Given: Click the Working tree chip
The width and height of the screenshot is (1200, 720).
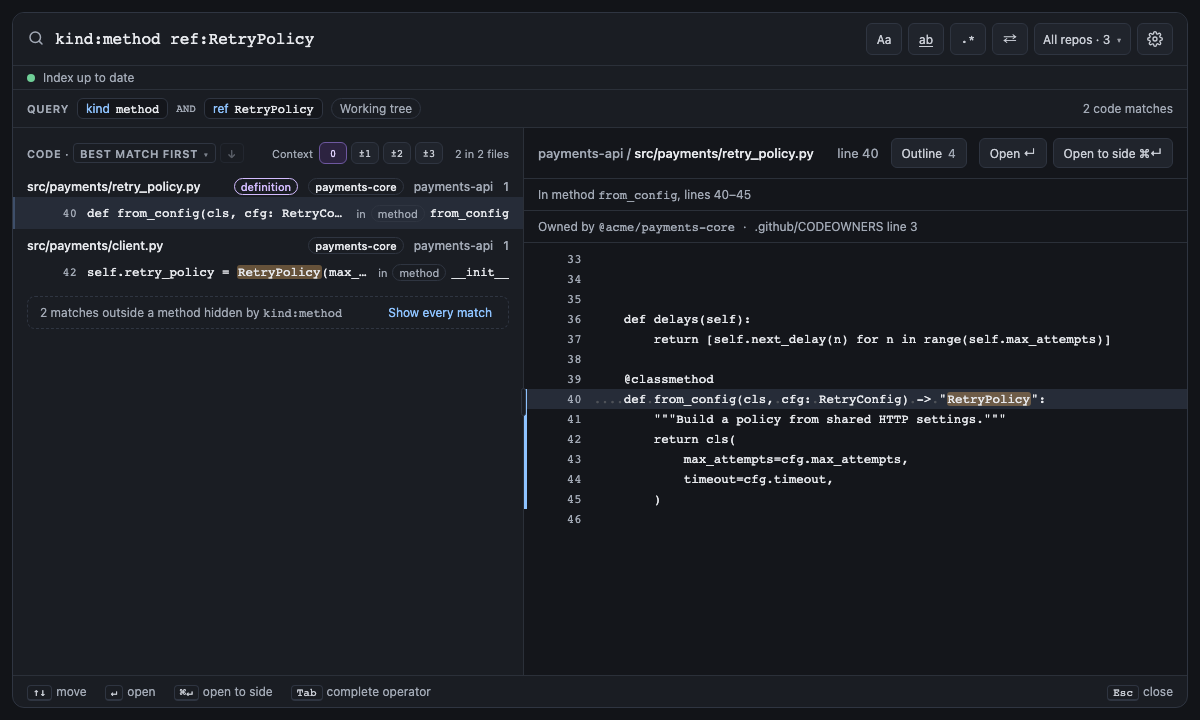Looking at the screenshot, I should (x=376, y=109).
